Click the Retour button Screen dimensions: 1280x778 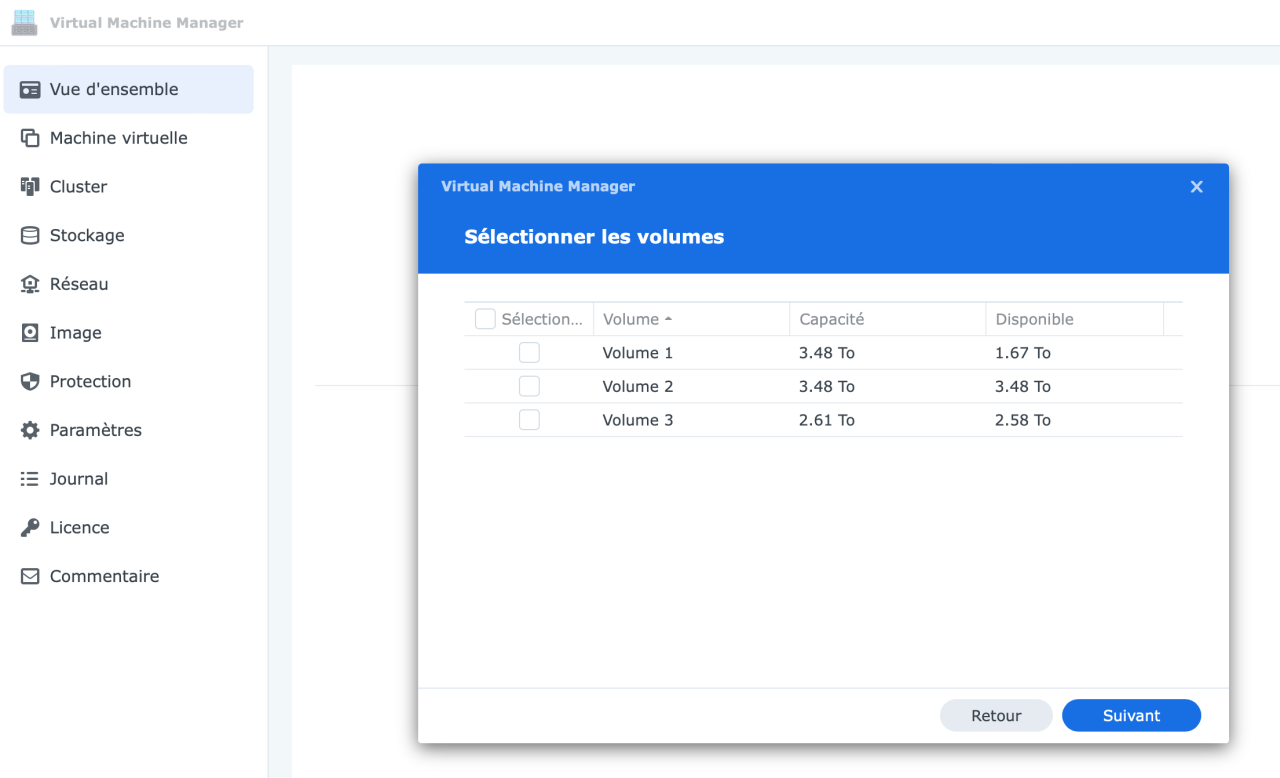(996, 715)
